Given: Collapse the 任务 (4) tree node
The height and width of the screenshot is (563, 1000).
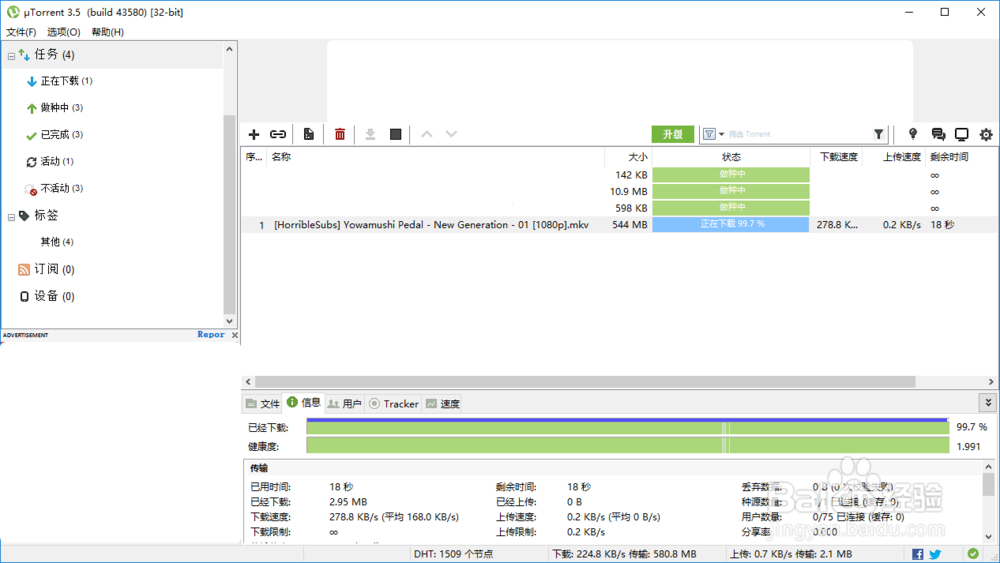Looking at the screenshot, I should click(11, 56).
